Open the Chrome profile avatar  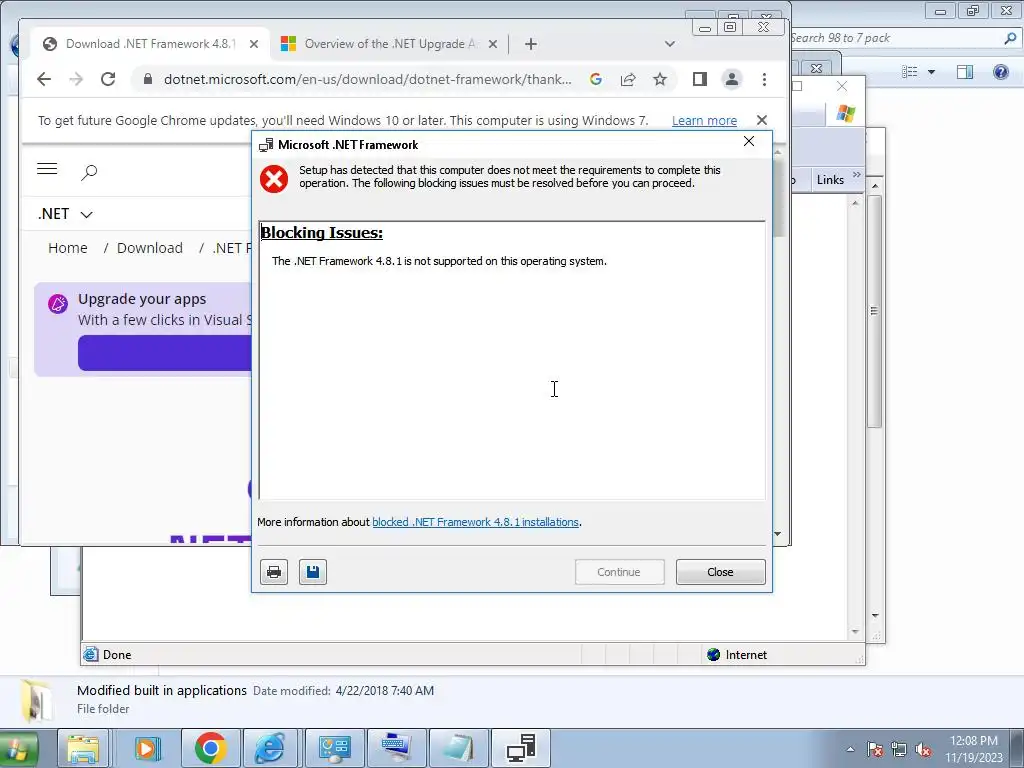point(731,79)
